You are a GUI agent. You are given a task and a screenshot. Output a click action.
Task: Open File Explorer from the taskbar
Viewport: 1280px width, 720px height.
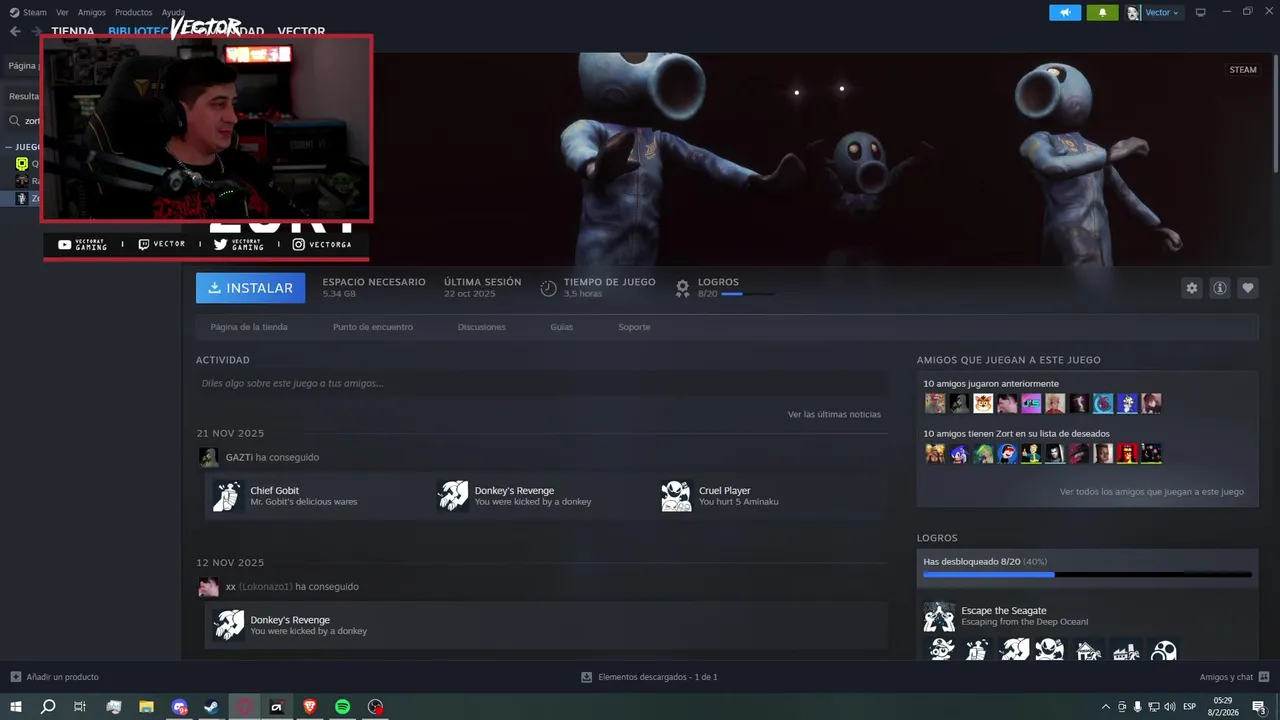[x=146, y=707]
